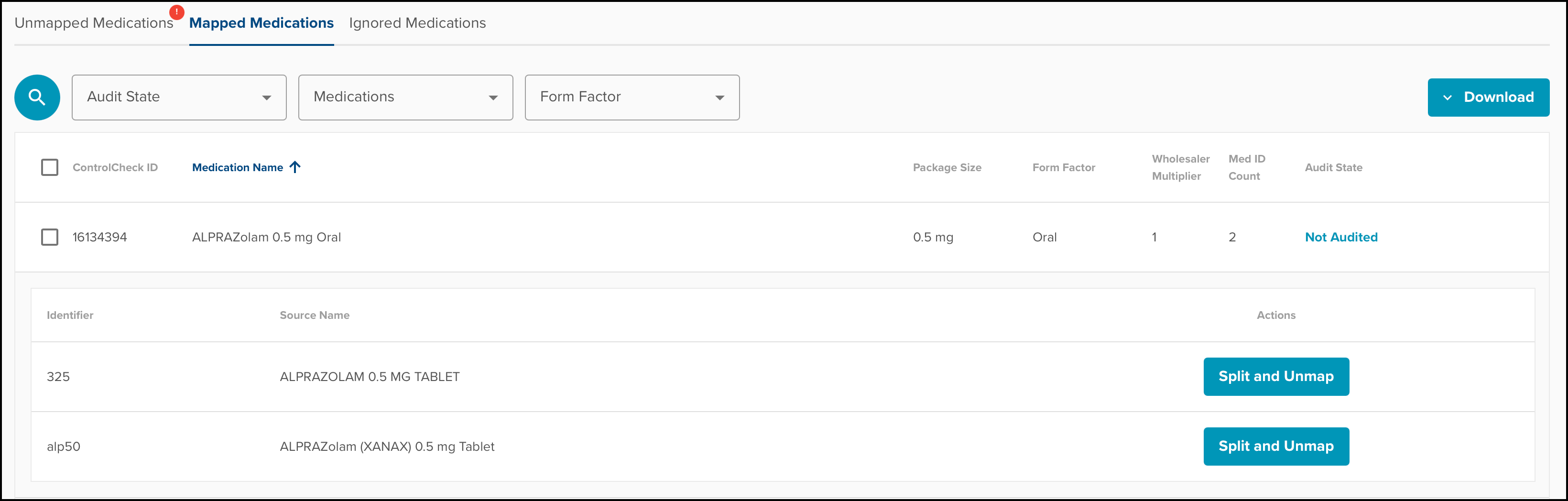Sort by the Medication Name column header
The height and width of the screenshot is (501, 1568).
238,167
